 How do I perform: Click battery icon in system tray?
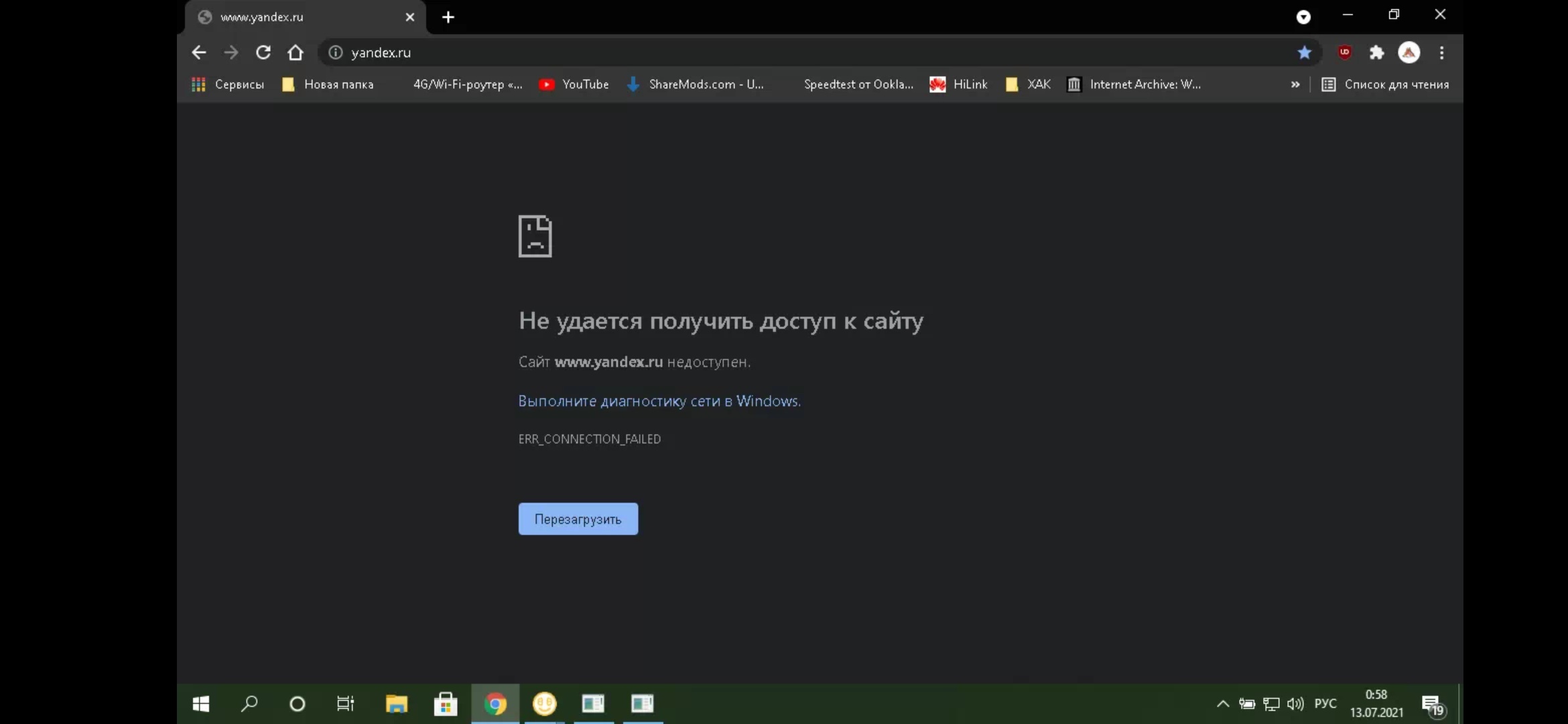coord(1247,704)
